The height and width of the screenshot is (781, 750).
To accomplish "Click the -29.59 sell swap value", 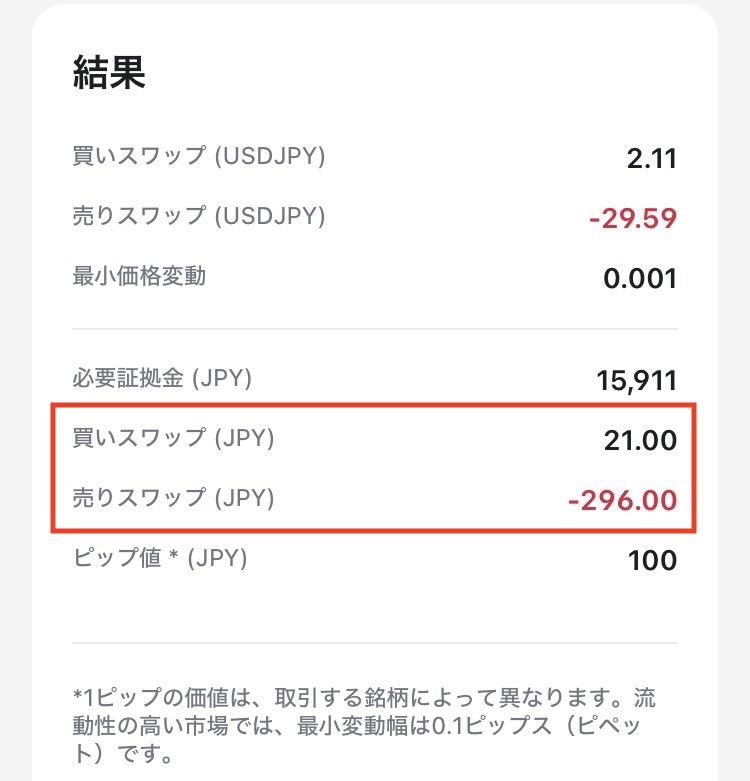I will tap(632, 219).
